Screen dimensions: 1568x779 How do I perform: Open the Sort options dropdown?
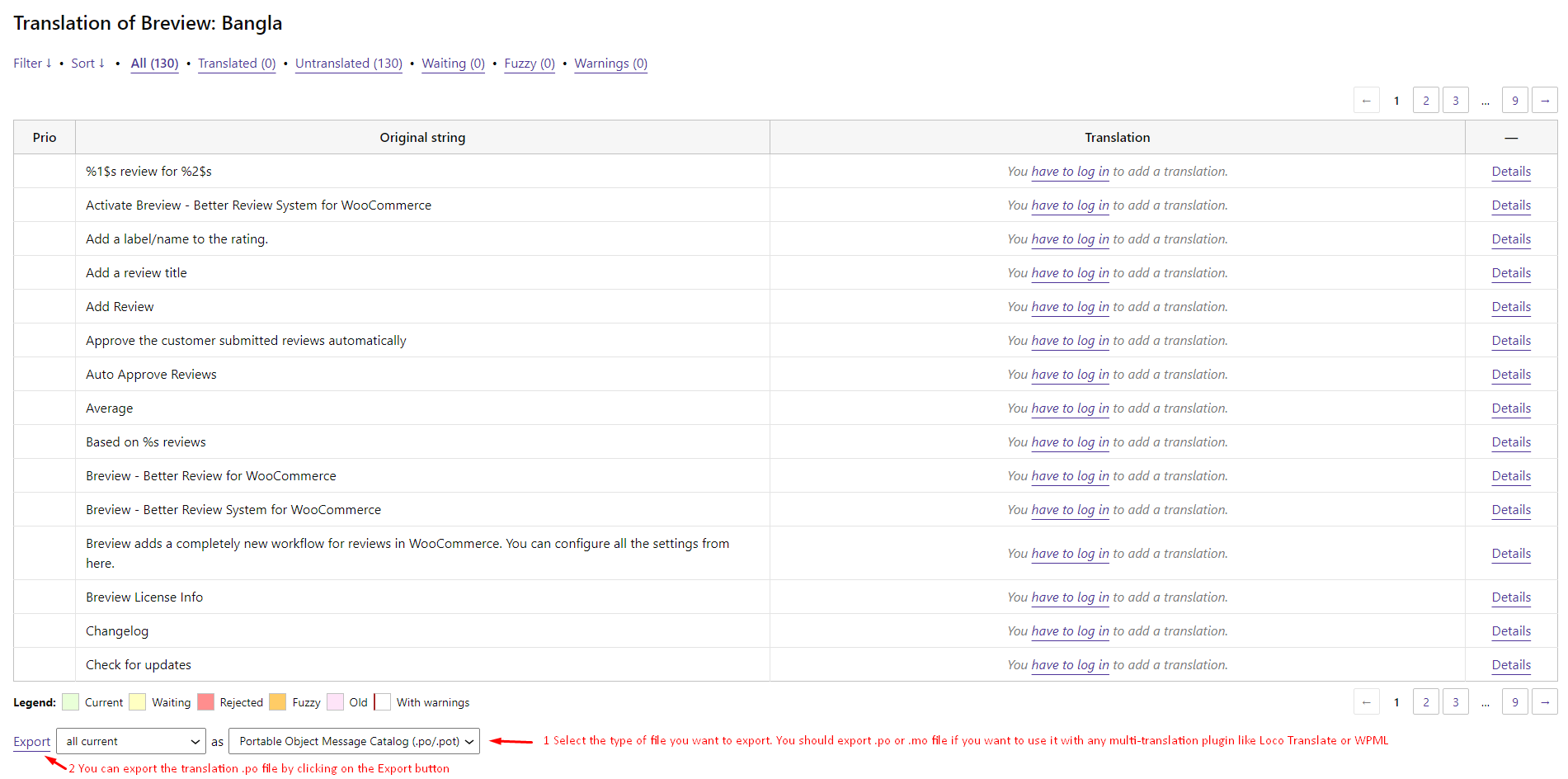point(87,63)
